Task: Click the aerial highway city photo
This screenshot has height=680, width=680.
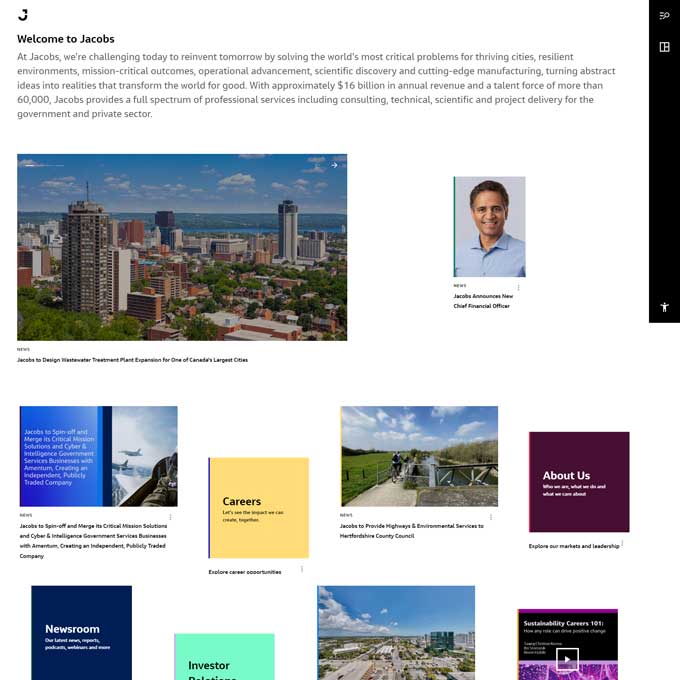Action: coord(396,633)
